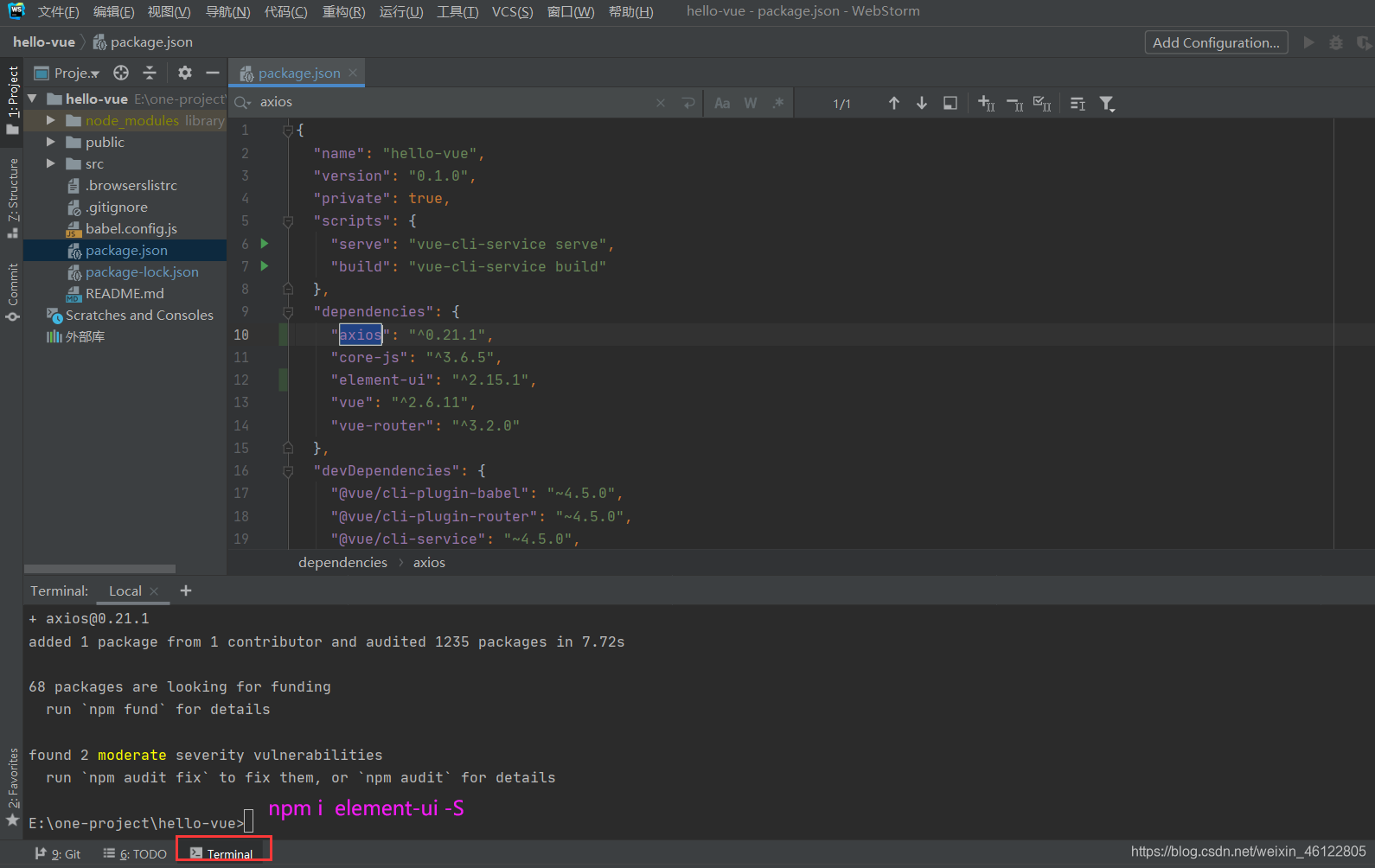Click axios breadcrumb
1375x868 pixels.
429,562
